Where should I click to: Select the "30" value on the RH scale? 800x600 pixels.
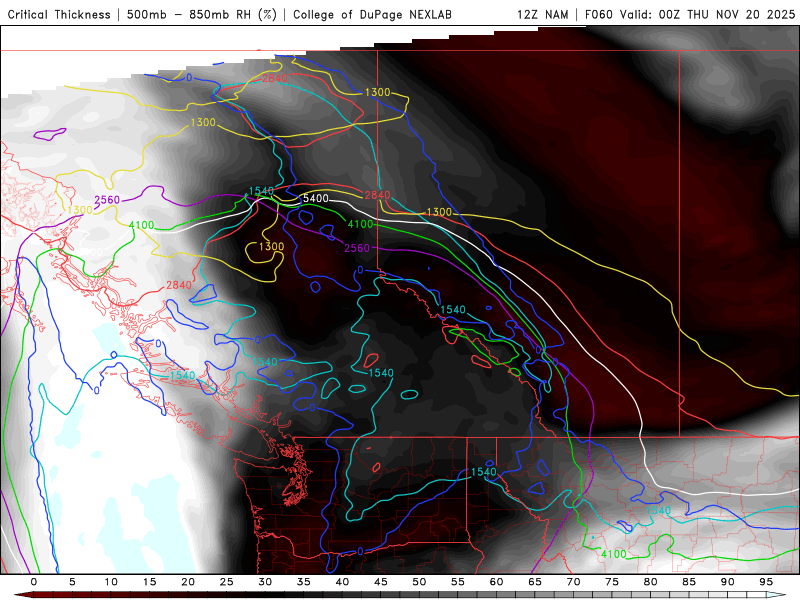coord(265,582)
